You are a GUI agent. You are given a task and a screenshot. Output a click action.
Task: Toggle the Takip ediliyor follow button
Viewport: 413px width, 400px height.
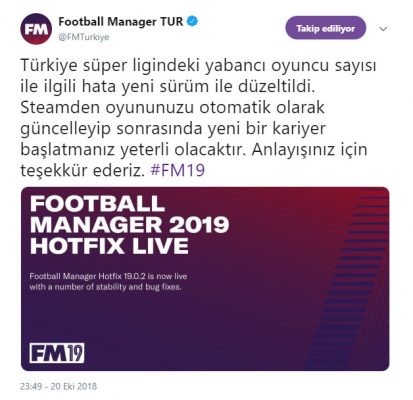pos(325,28)
